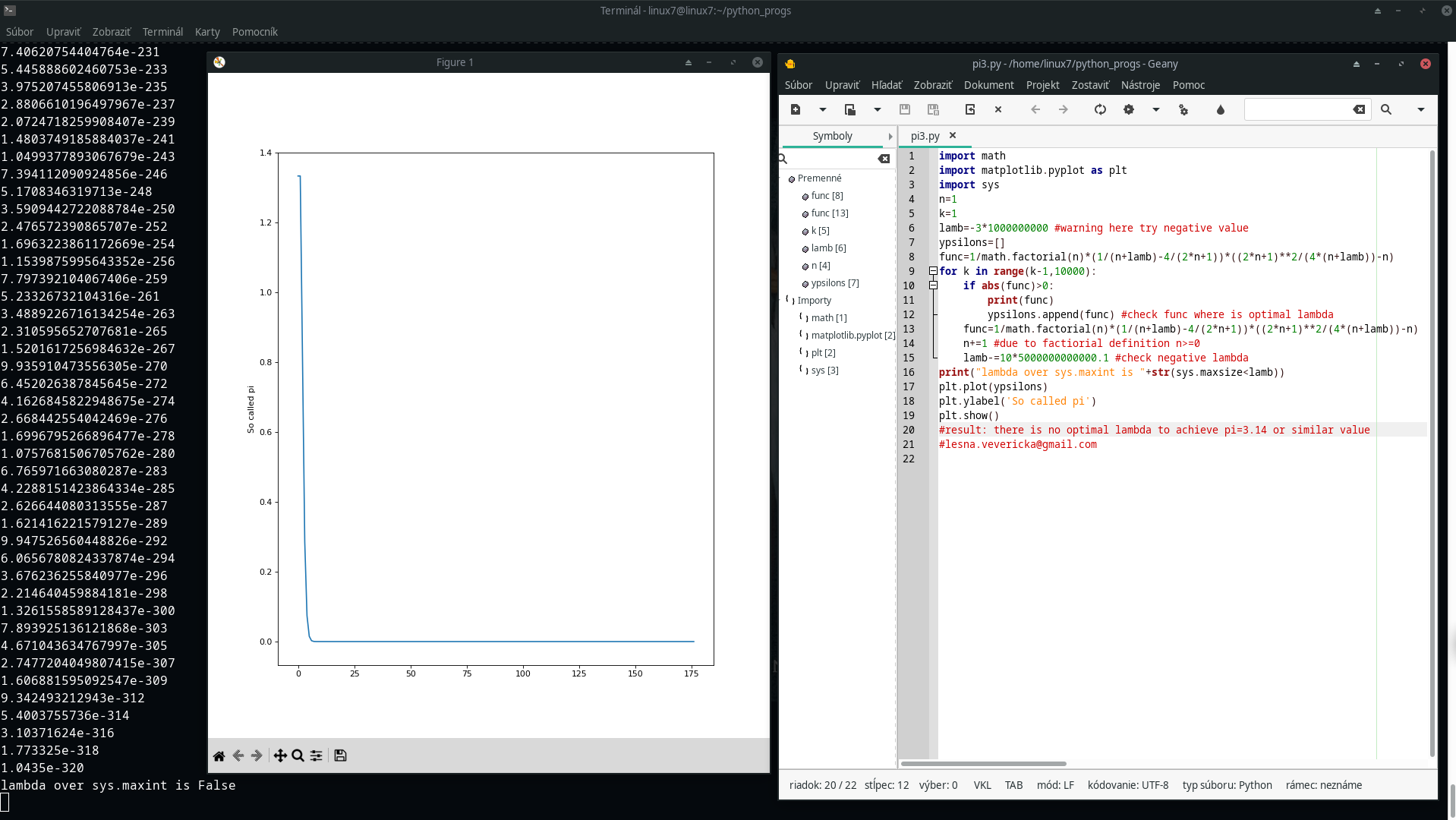The image size is (1456, 820).
Task: Expand the build options dropdown arrow
Action: click(1156, 109)
